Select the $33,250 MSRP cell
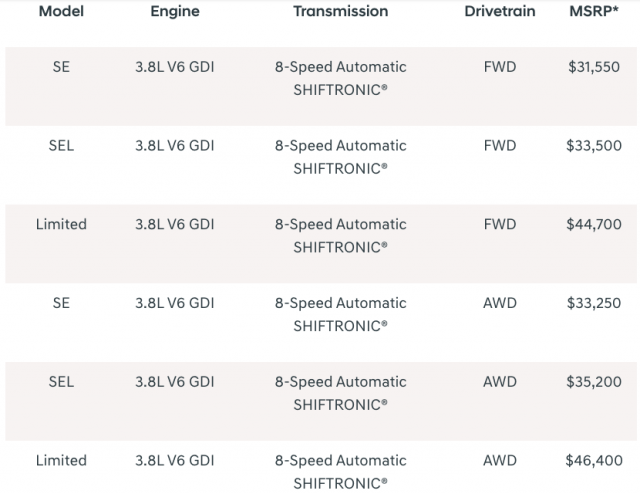Viewport: 640px width, 494px height. pos(594,303)
